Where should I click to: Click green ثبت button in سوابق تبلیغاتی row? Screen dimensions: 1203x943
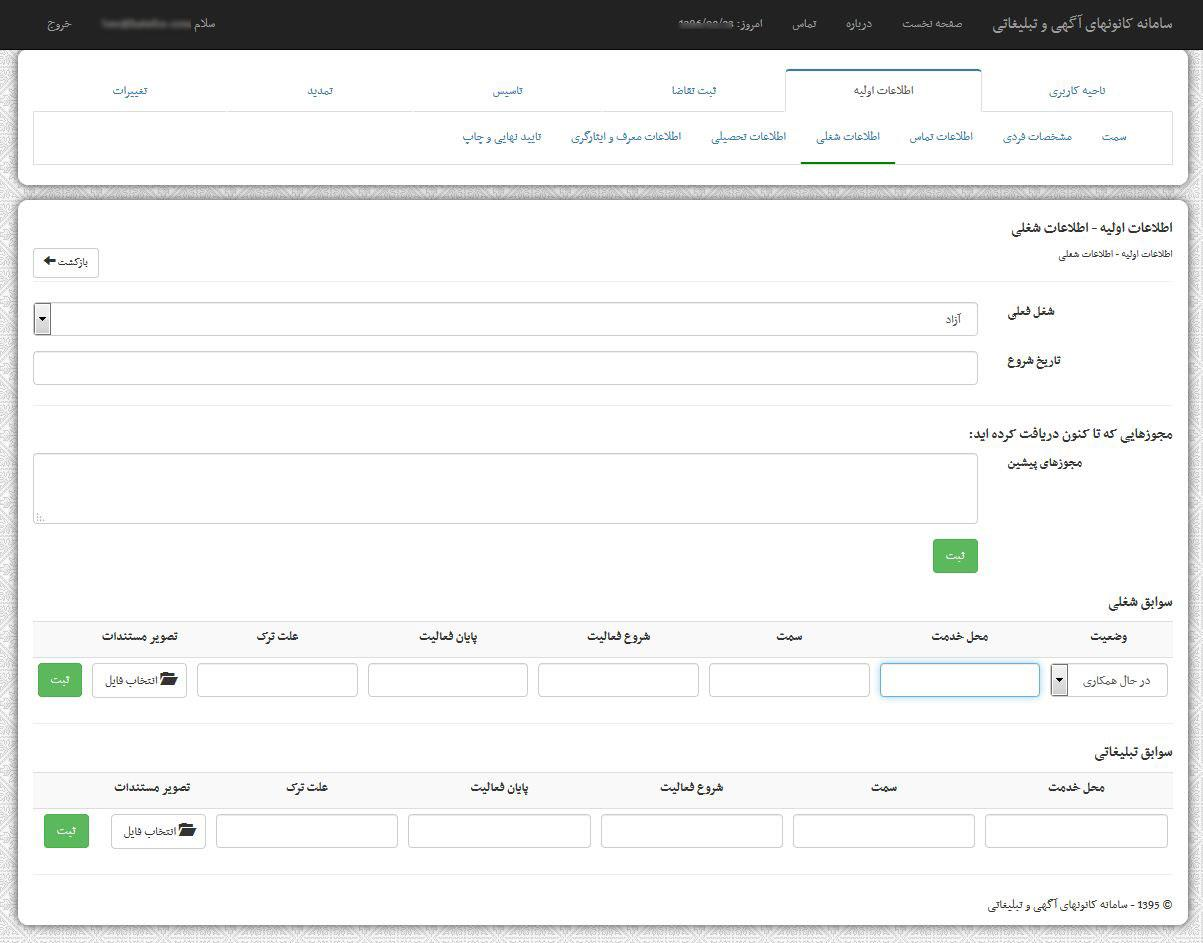pos(66,831)
